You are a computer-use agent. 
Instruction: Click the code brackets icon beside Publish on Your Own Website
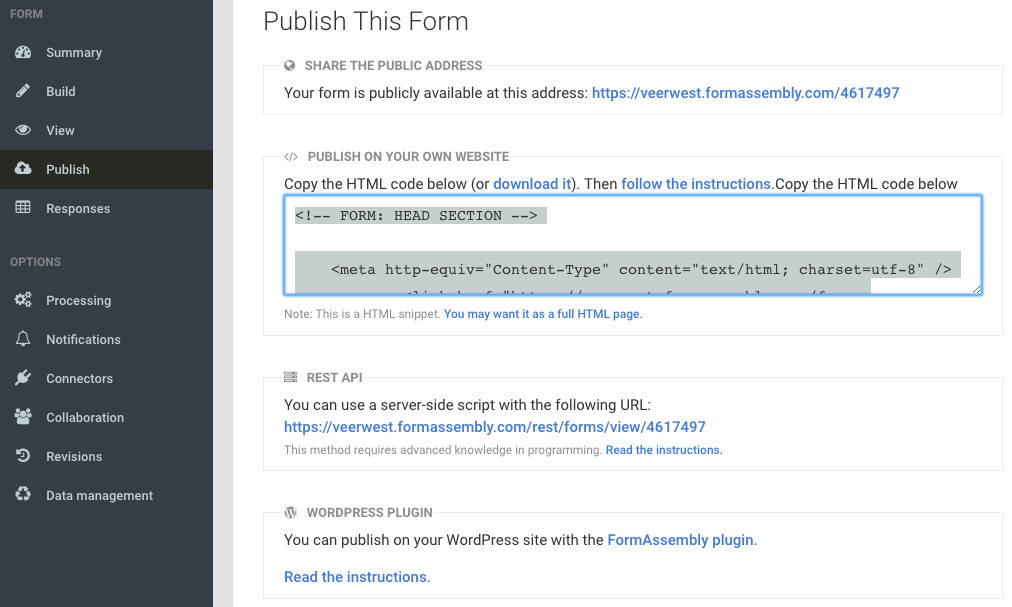coord(291,157)
